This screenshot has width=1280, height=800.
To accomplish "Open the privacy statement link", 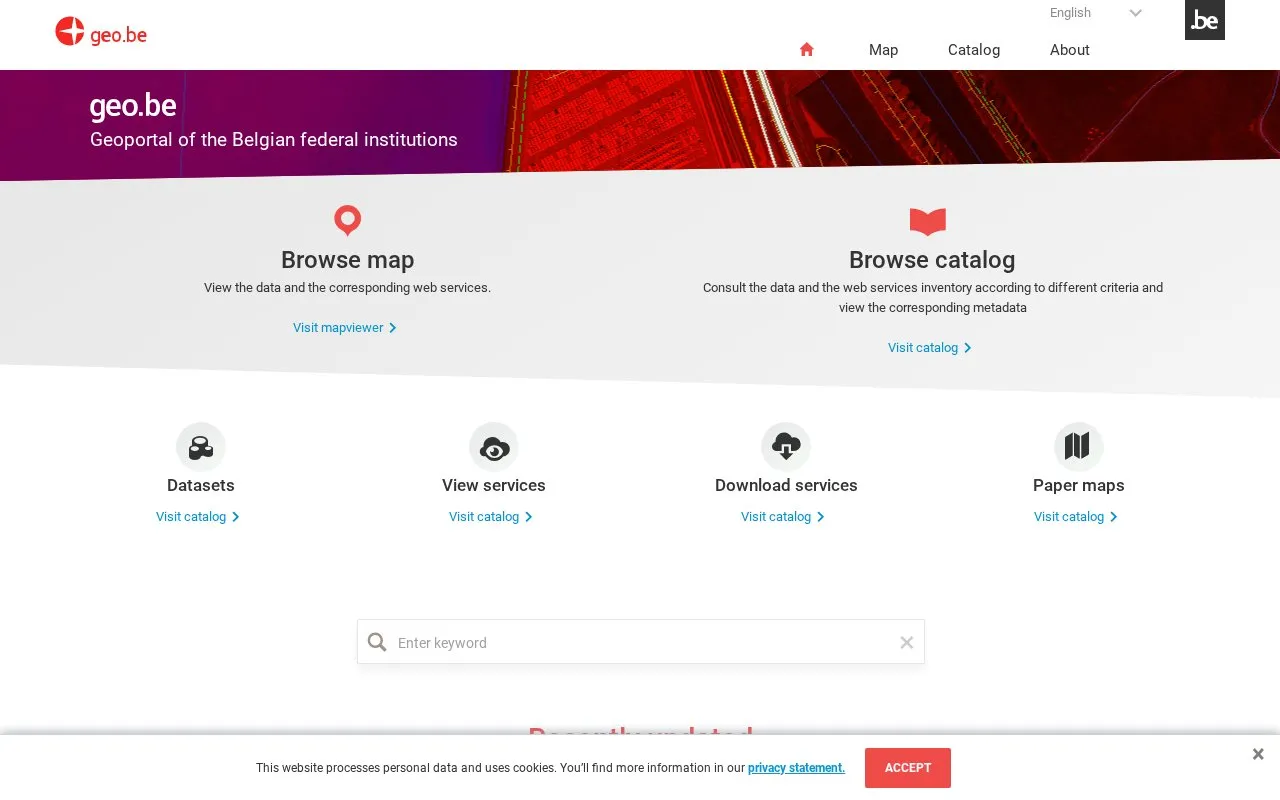I will [796, 768].
